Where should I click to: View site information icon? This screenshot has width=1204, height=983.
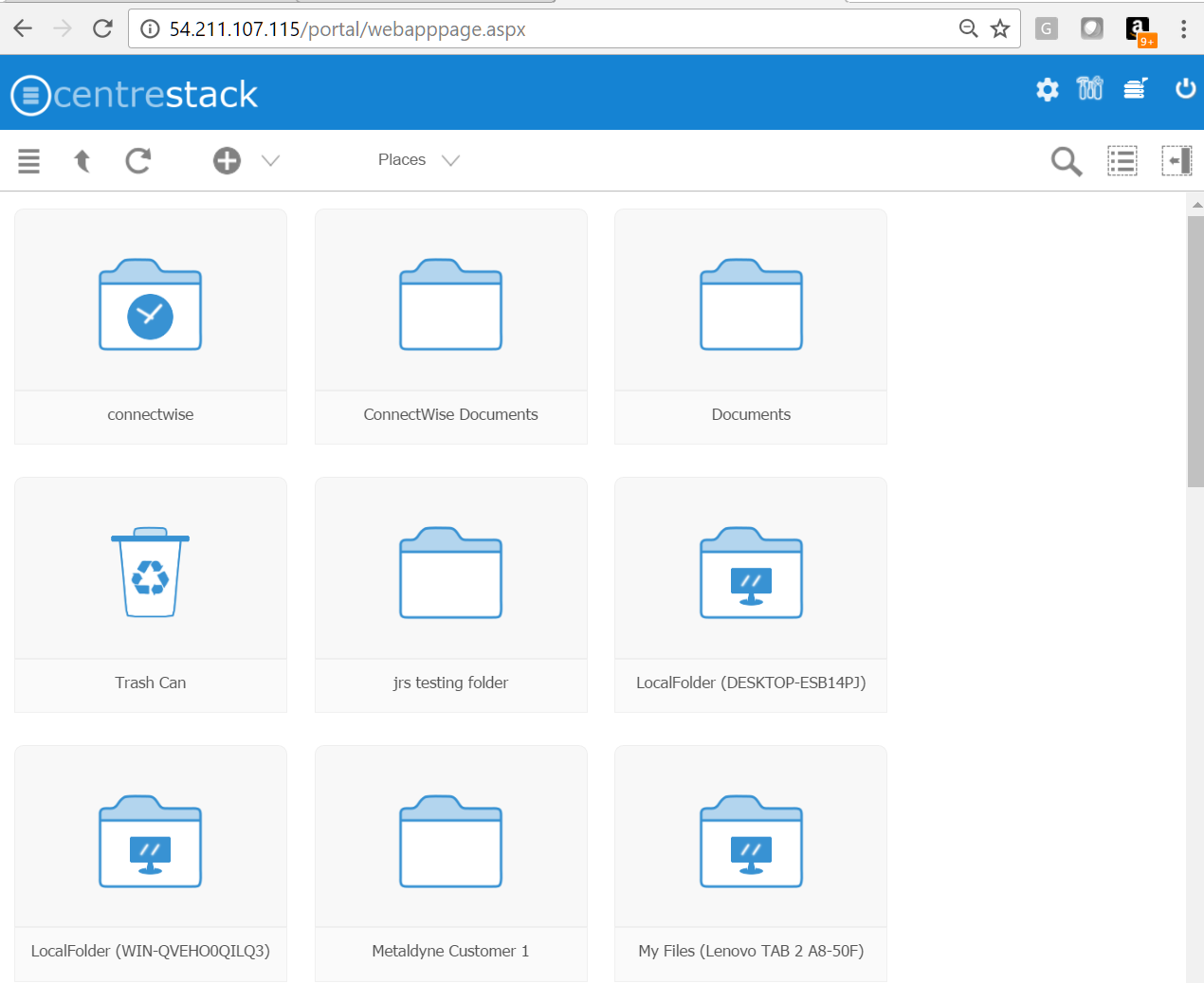pos(150,29)
